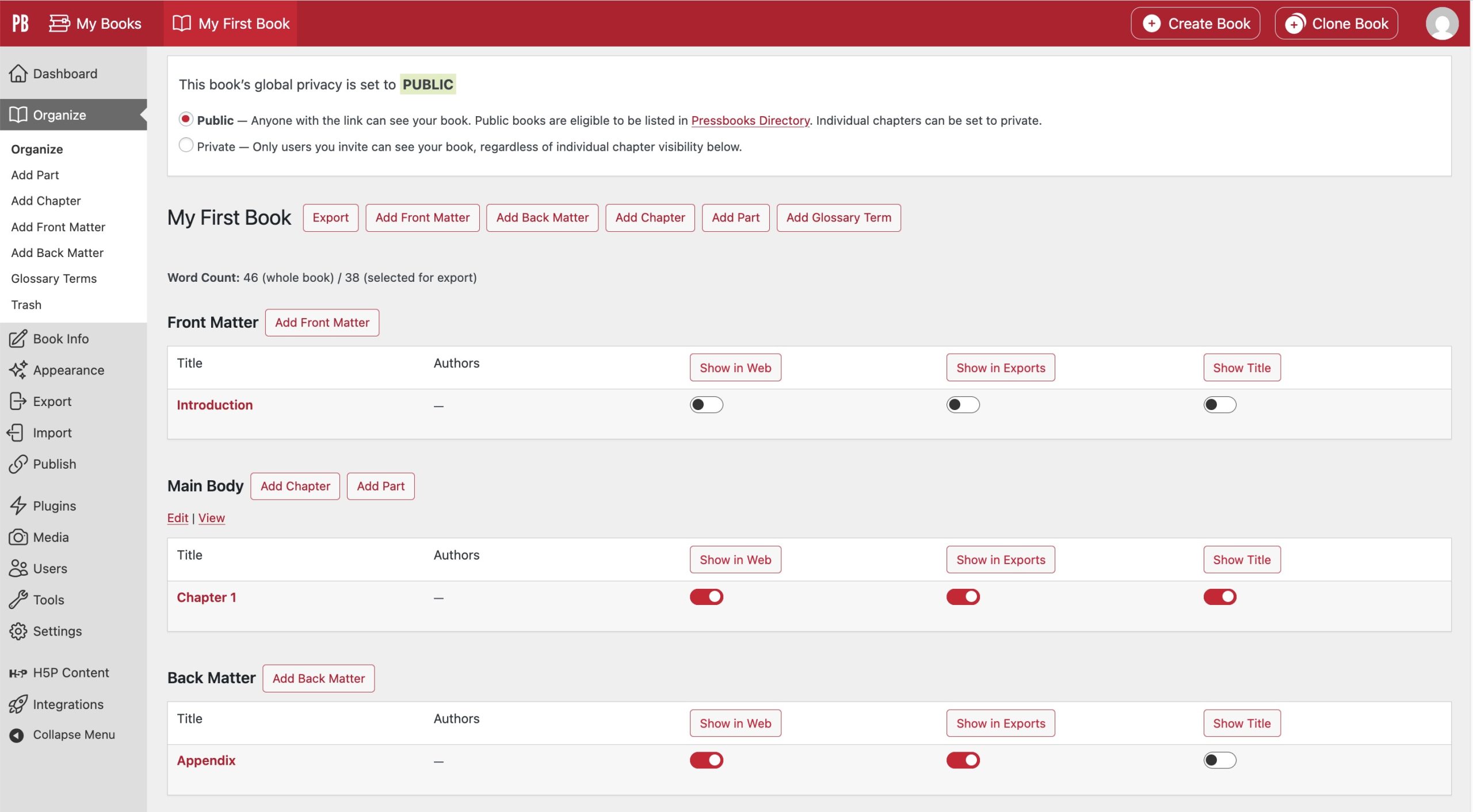Click the Main Body Edit link
The height and width of the screenshot is (812, 1473).
[178, 518]
